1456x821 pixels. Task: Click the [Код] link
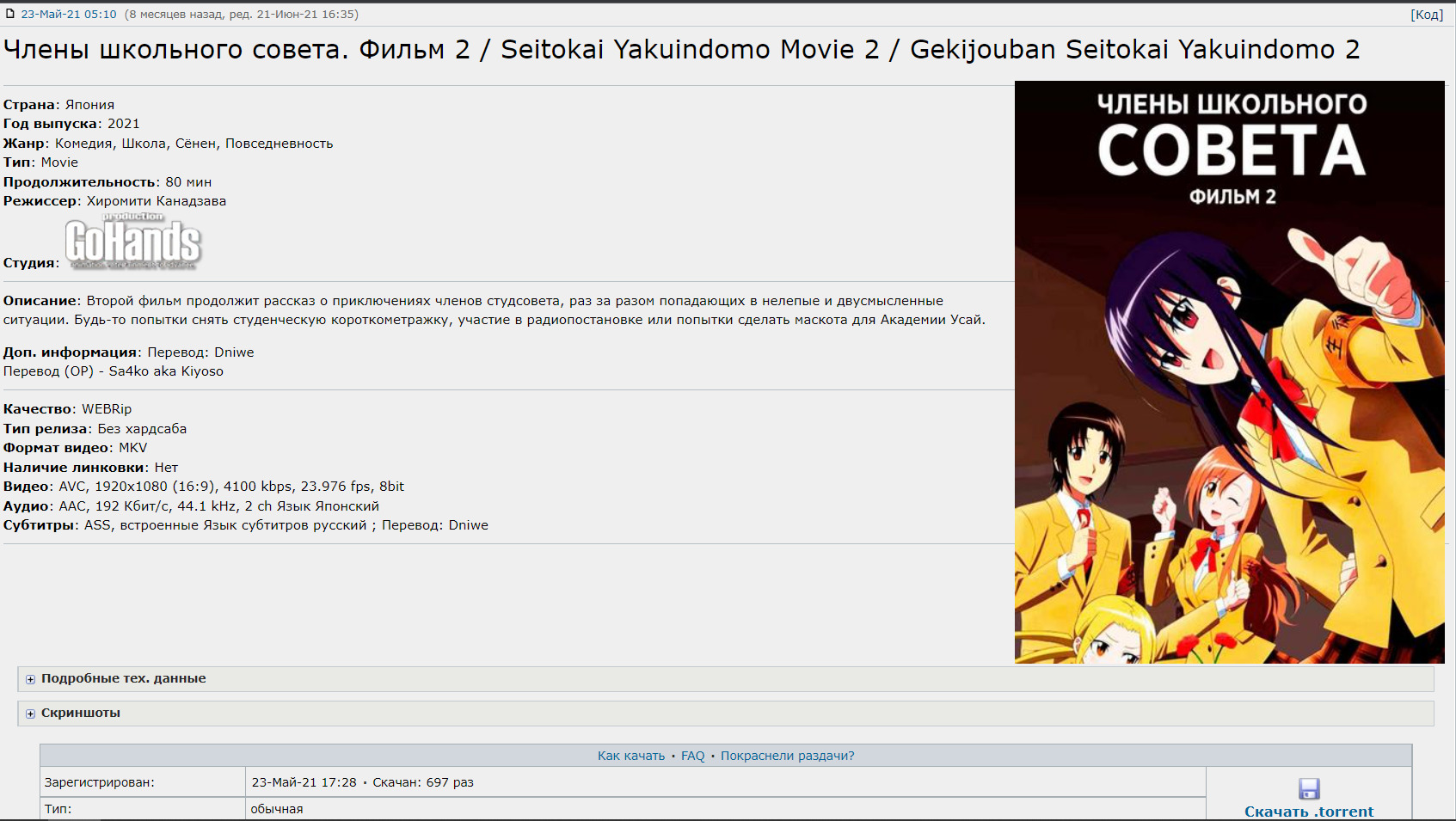coord(1427,15)
